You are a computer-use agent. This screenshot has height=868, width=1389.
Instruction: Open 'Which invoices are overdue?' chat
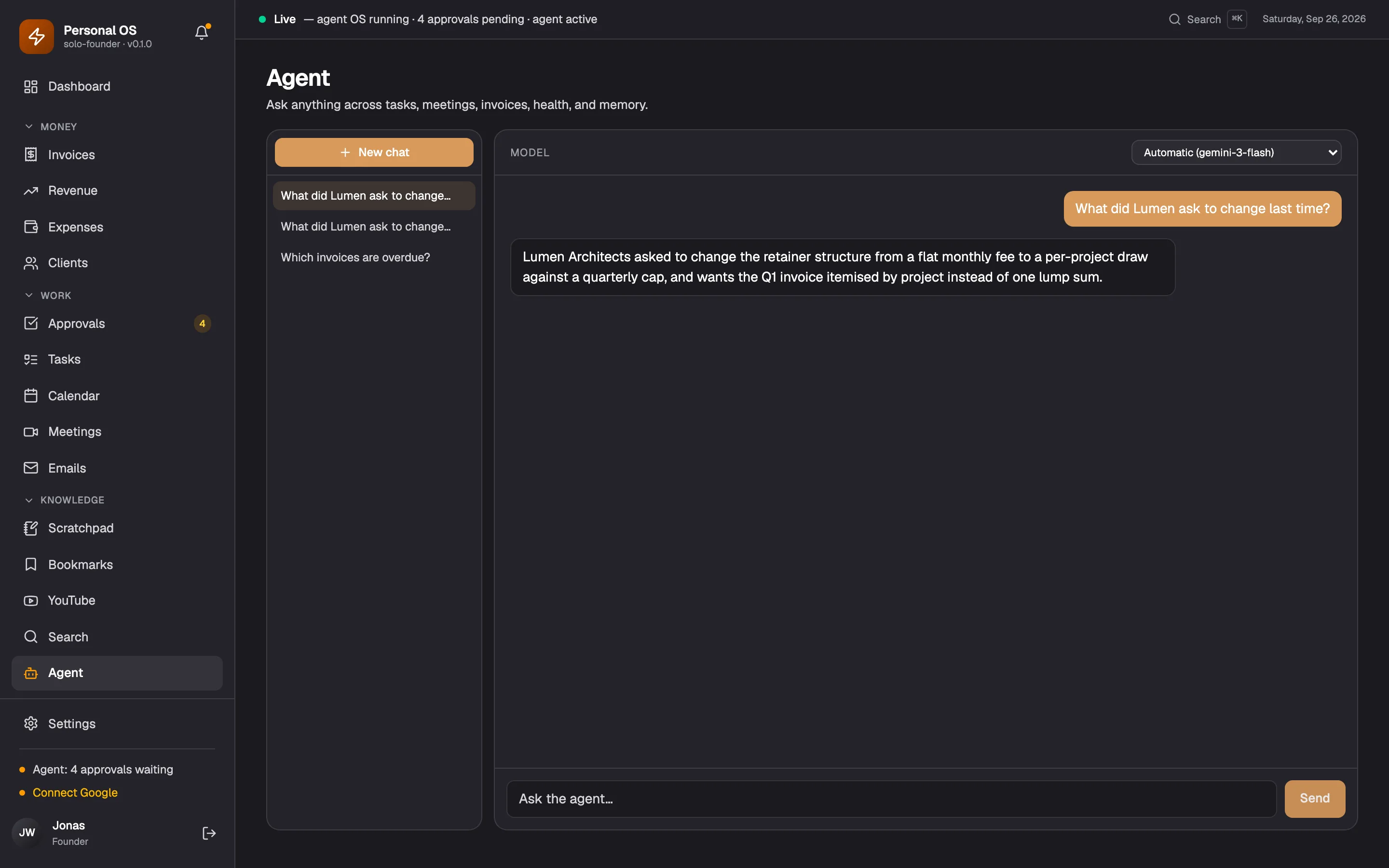(x=374, y=258)
